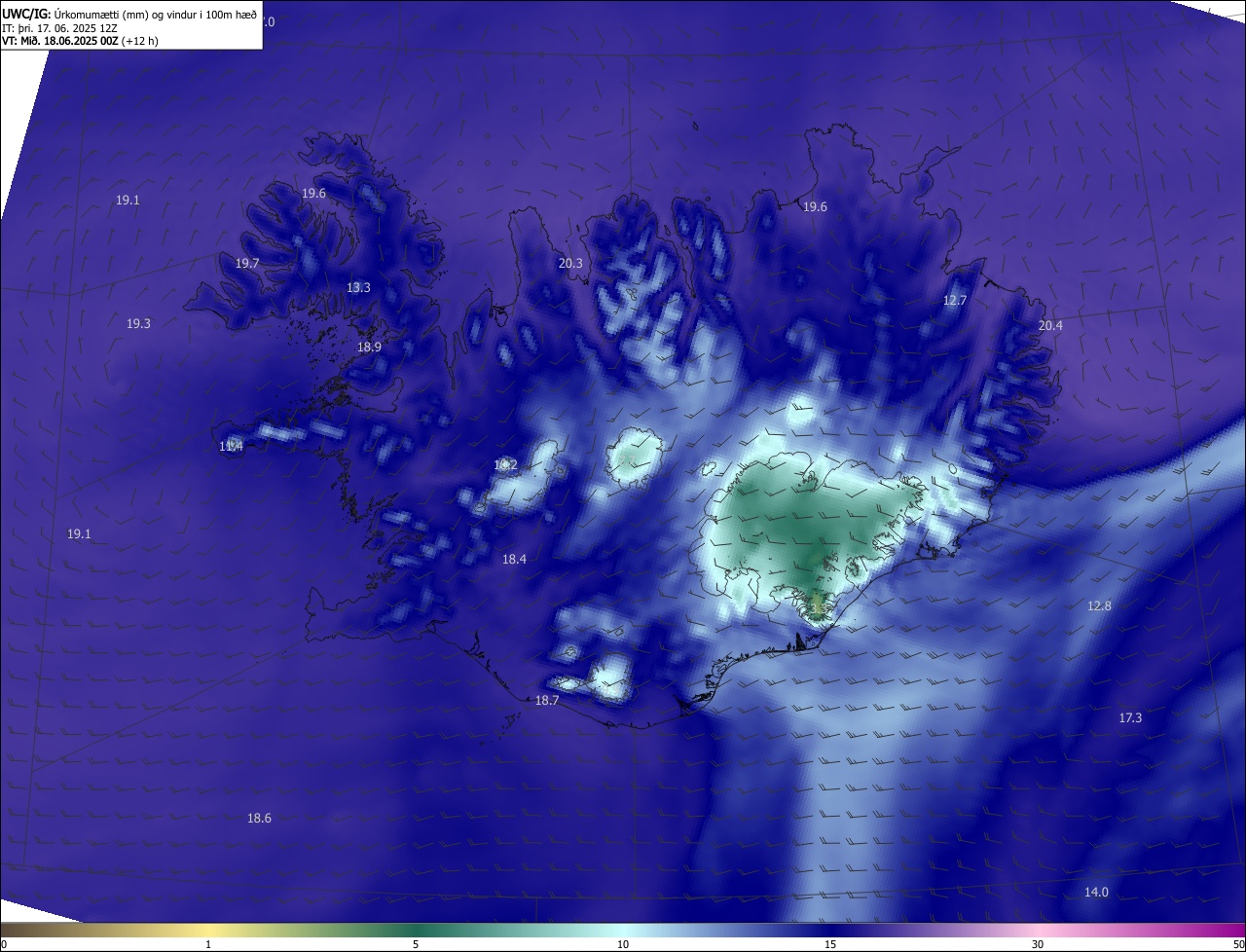Screen dimensions: 1246x952
Task: Click the colour scale tick label 50
Action: [x=1238, y=945]
